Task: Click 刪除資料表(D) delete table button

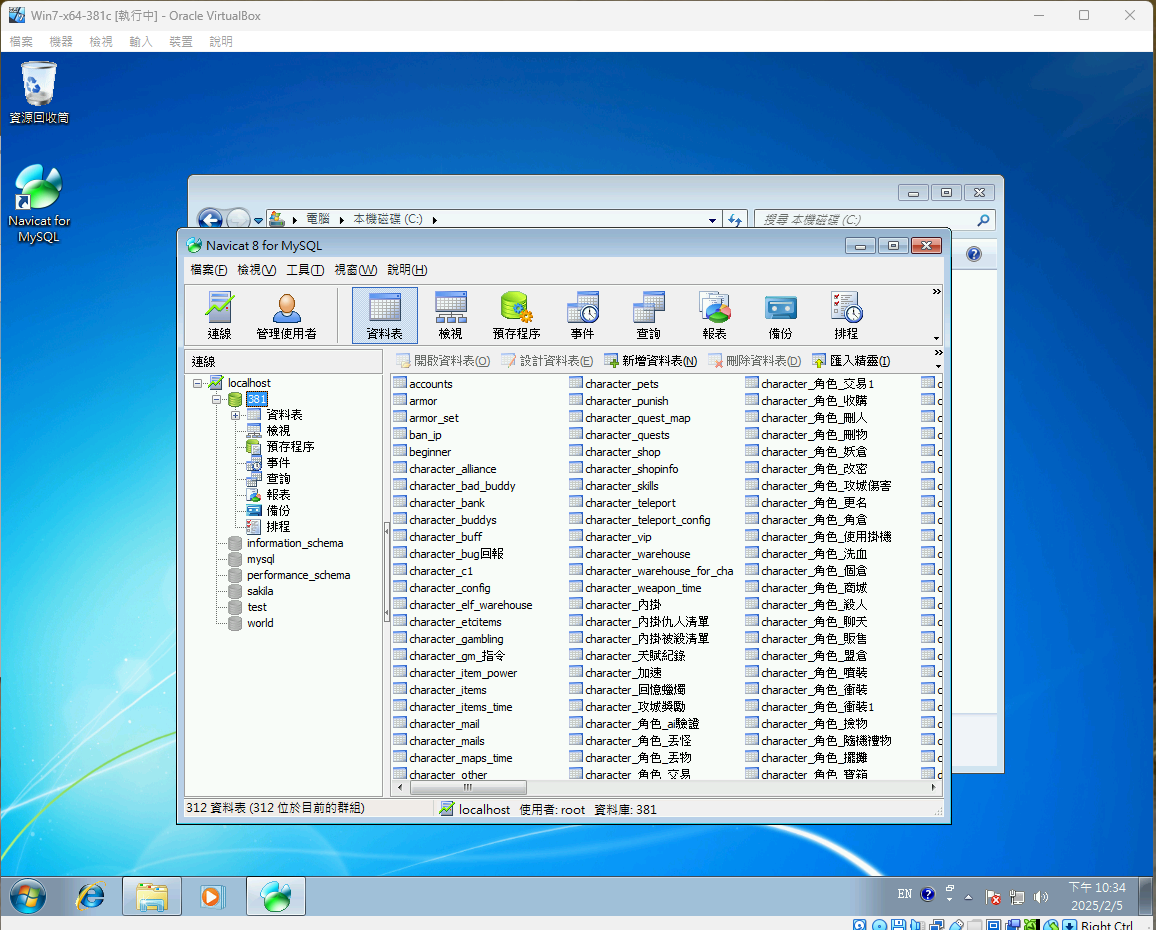Action: click(x=754, y=361)
